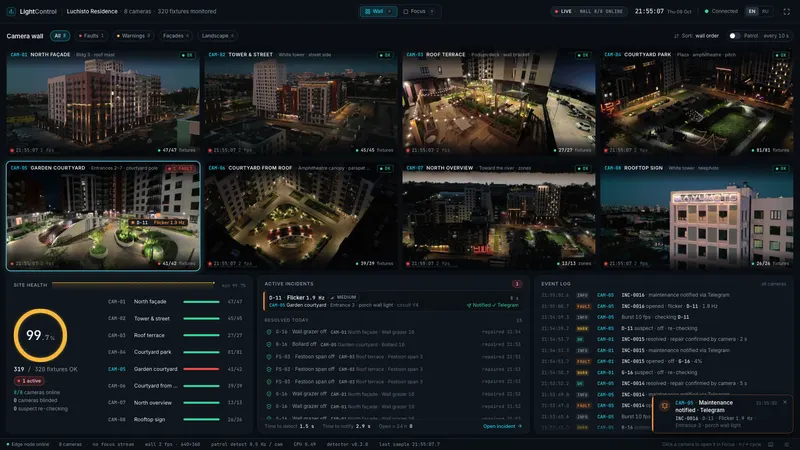Filter the camera wall by Façades

[176, 36]
